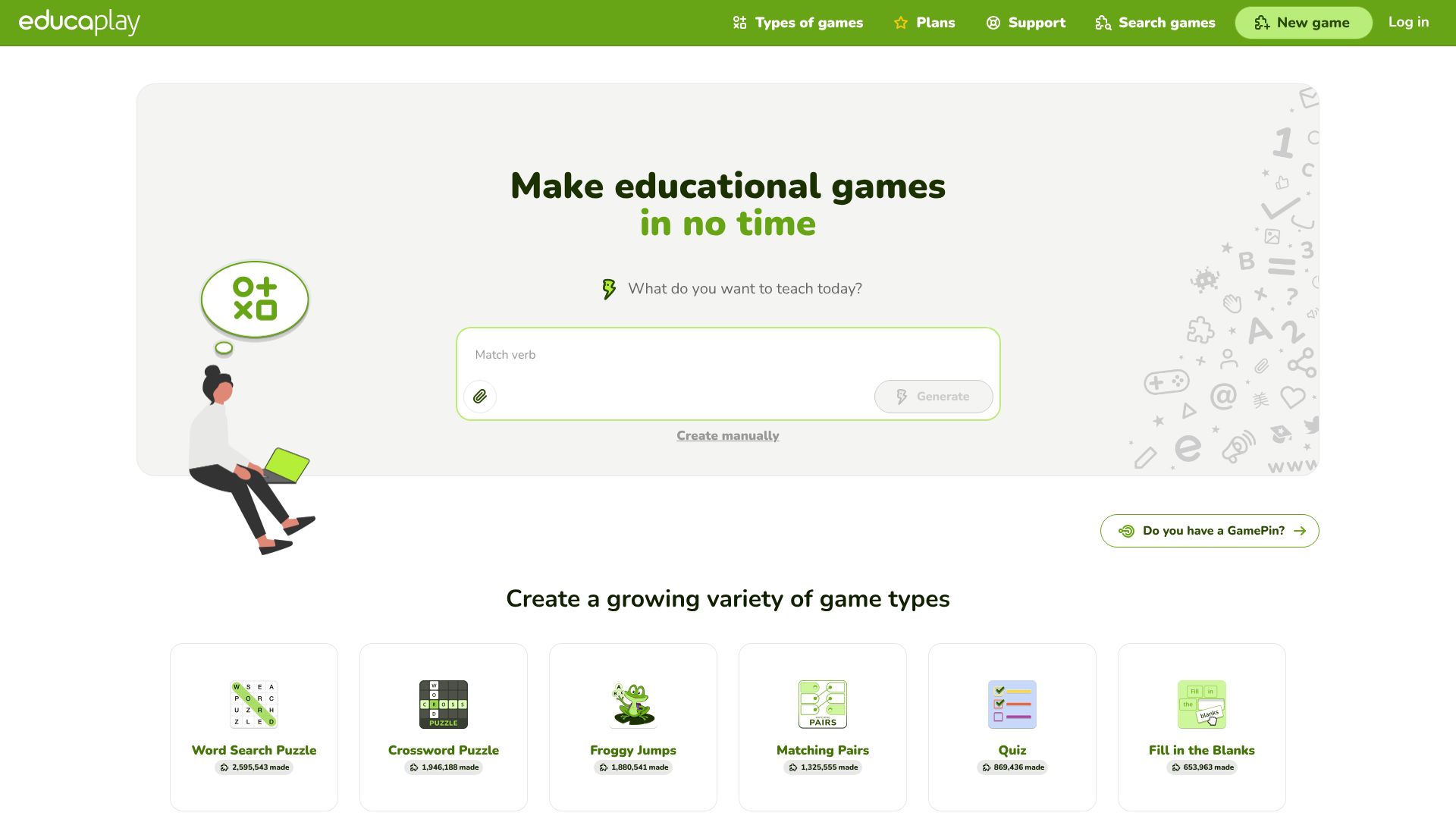Click the puzzle-search icon beside Search games
Screen dimensions: 1456x819
pos(1103,23)
